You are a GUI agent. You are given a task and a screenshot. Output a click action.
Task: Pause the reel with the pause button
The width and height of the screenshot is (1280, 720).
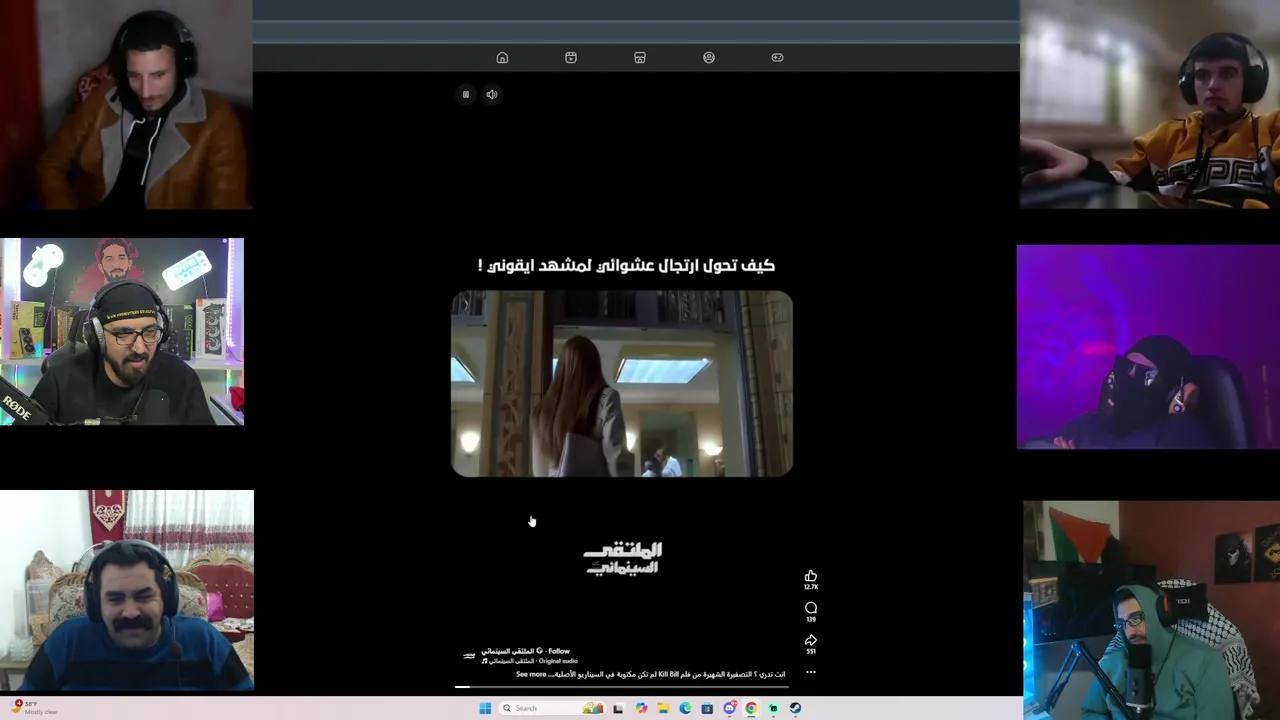pos(465,94)
